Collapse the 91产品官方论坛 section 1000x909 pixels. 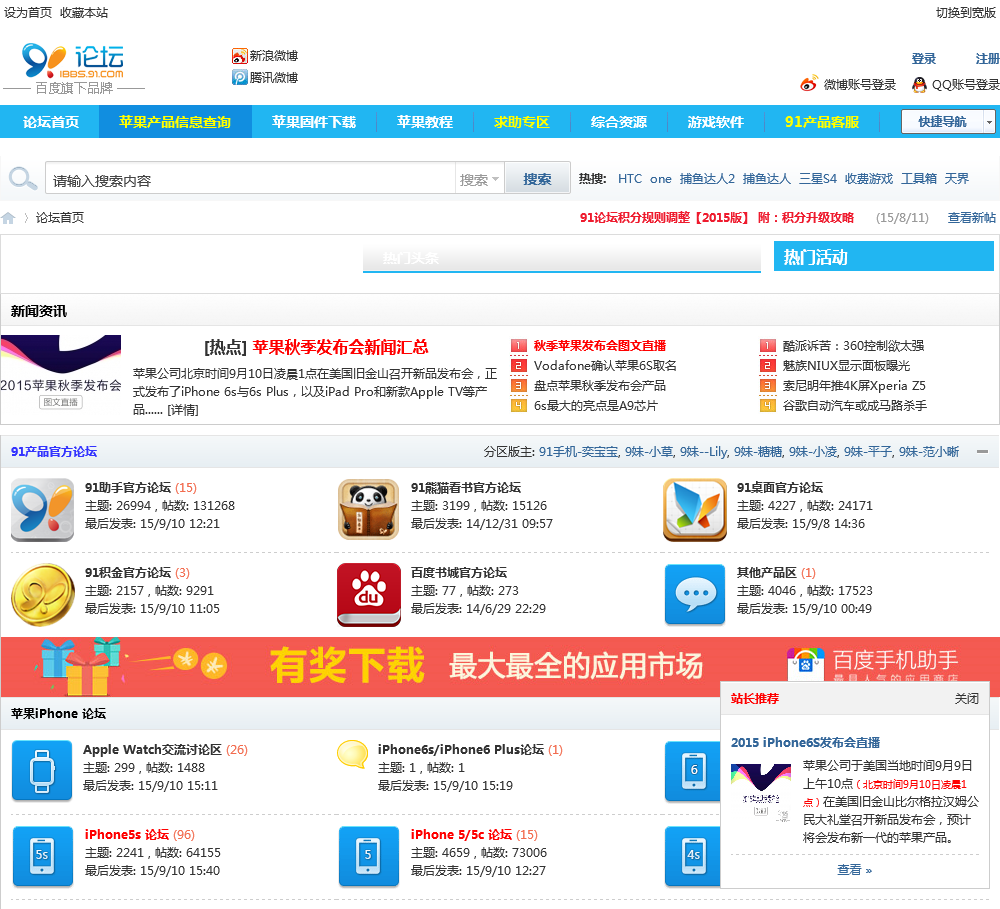pyautogui.click(x=982, y=452)
